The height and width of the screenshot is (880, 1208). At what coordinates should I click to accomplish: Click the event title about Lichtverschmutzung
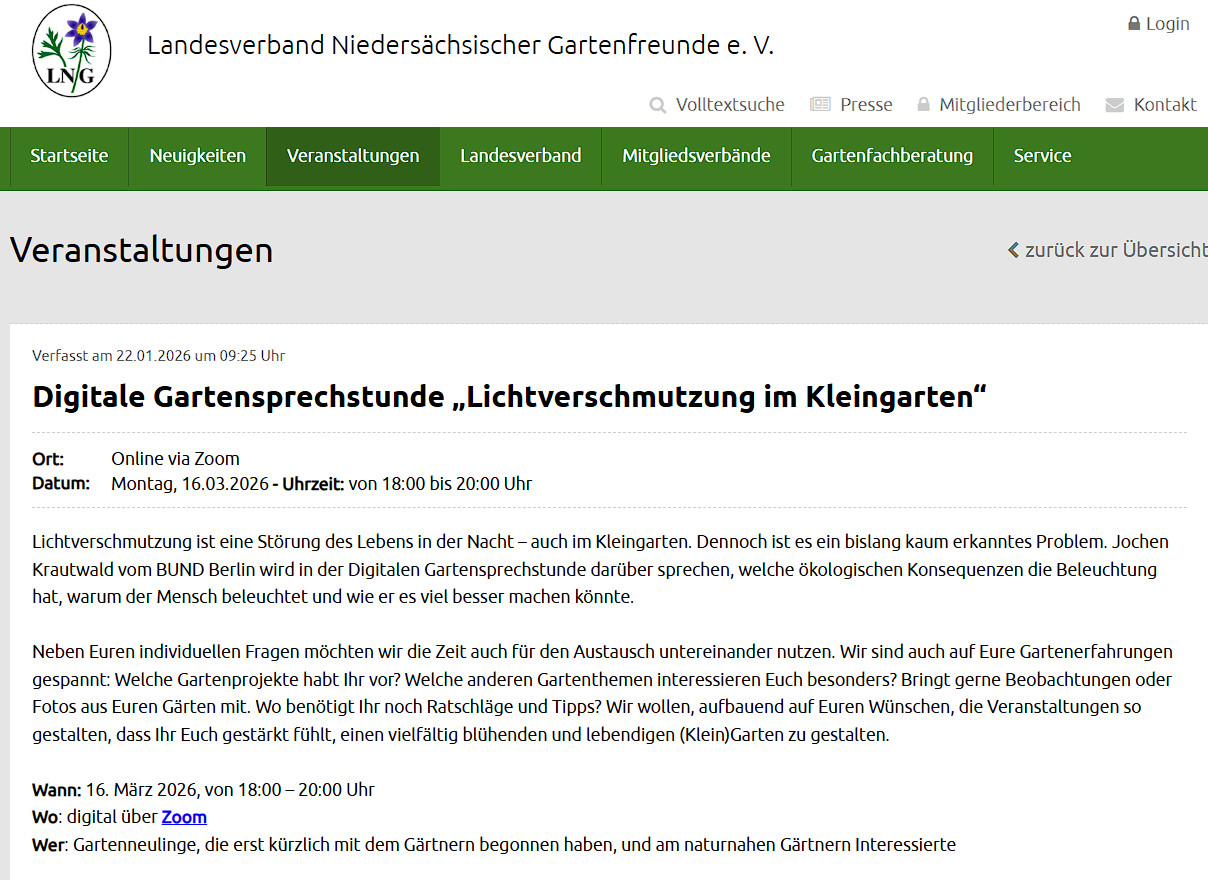click(x=509, y=396)
